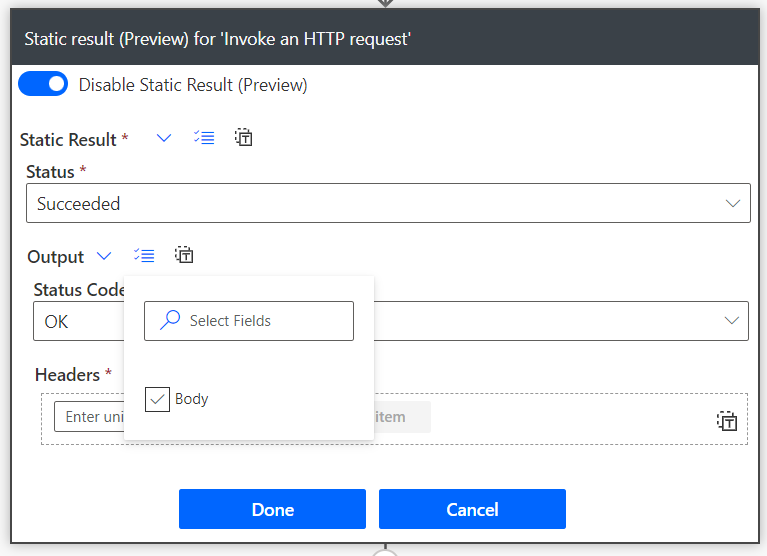Click the Headers key input field

(x=89, y=417)
